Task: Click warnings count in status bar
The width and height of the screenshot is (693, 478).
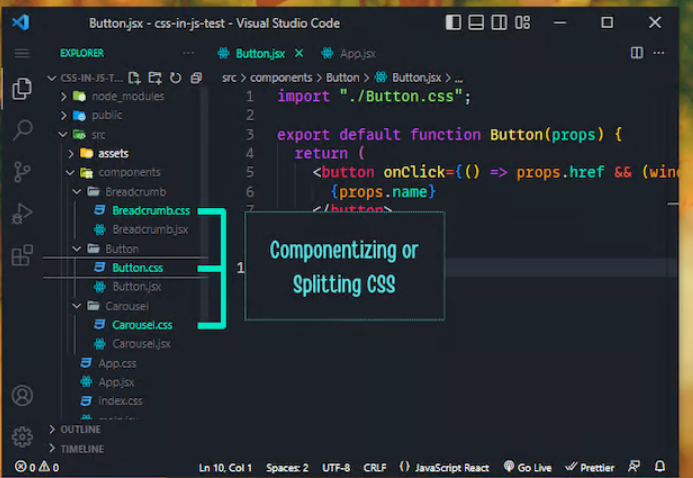Action: click(x=49, y=467)
